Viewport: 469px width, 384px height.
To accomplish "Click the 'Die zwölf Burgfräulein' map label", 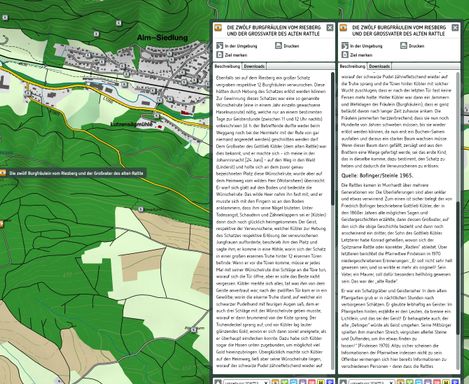I will (x=76, y=173).
